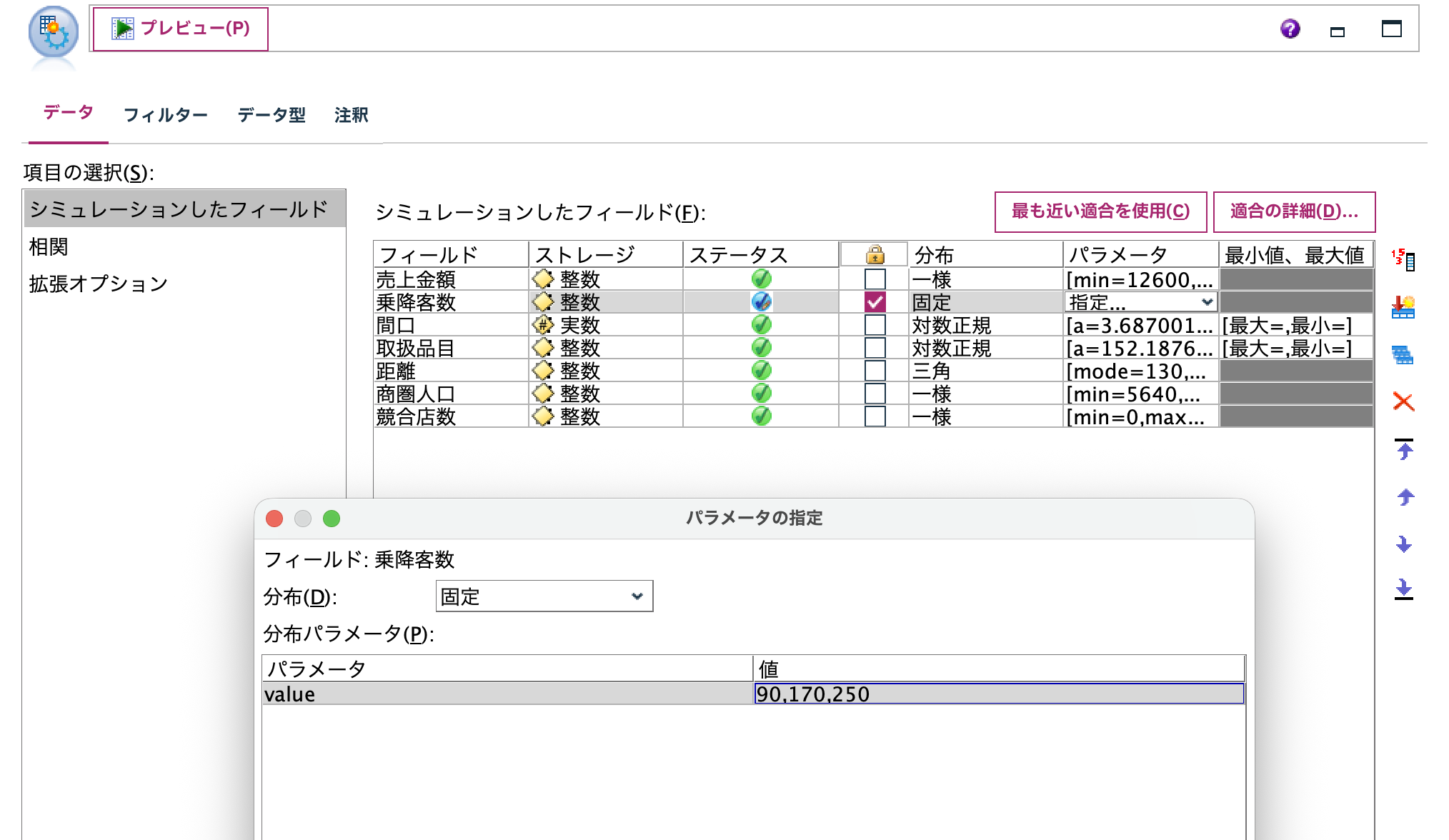Select the add field icon on right toolbar
Viewport: 1449px width, 840px height.
point(1403,304)
